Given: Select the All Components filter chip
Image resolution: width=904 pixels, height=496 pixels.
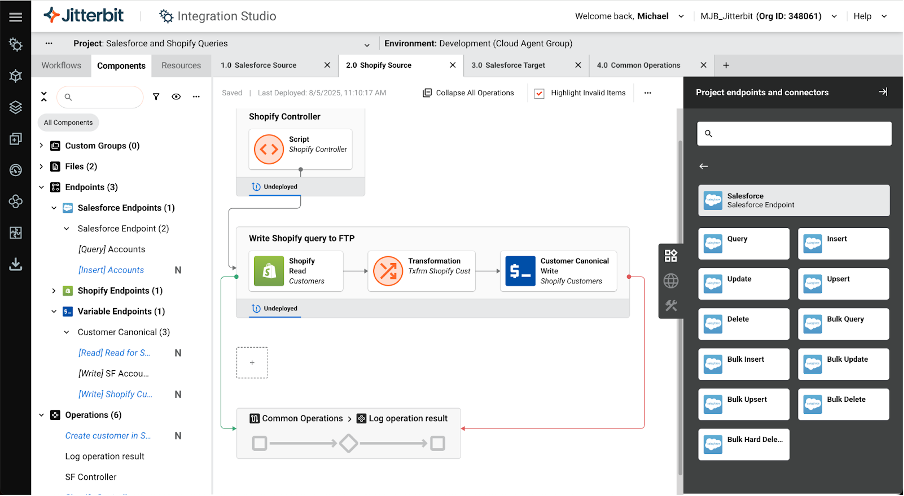Looking at the screenshot, I should 68,123.
